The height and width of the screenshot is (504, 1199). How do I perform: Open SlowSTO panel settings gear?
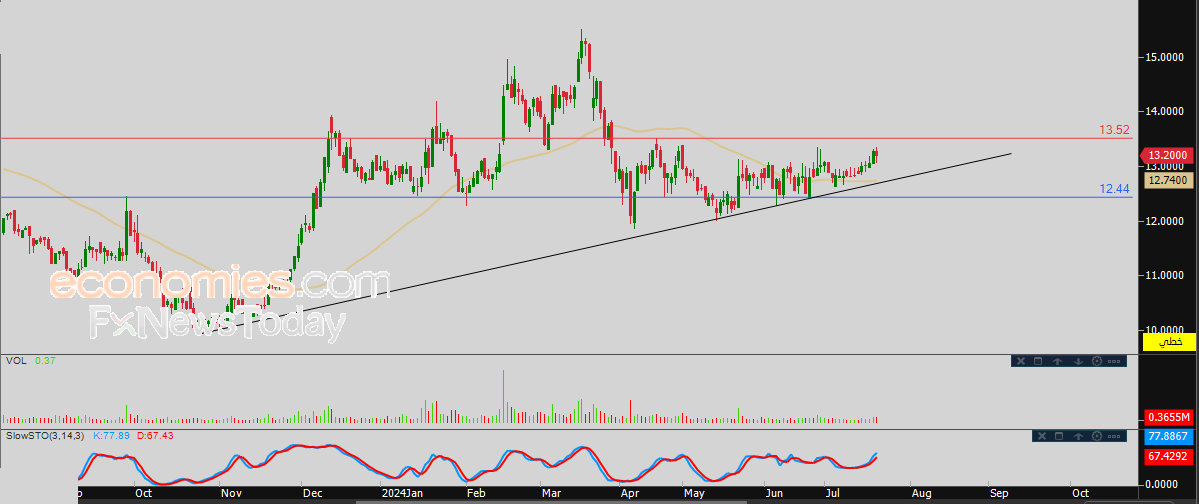point(1097,436)
